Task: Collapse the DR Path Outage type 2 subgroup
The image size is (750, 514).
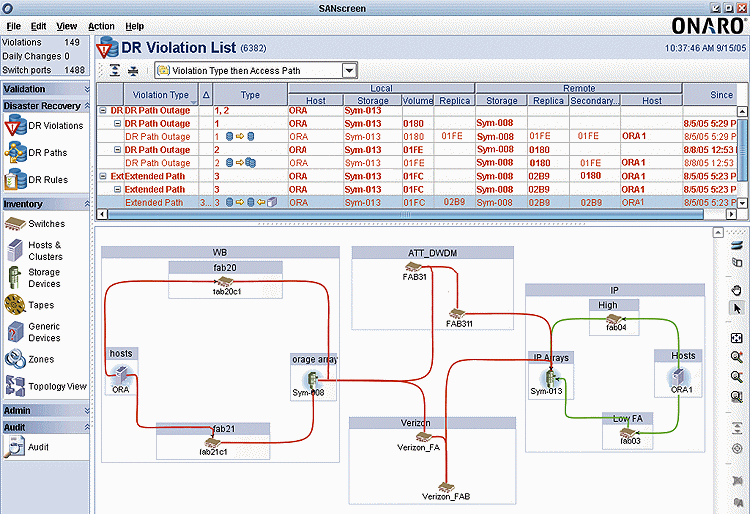Action: pyautogui.click(x=117, y=150)
